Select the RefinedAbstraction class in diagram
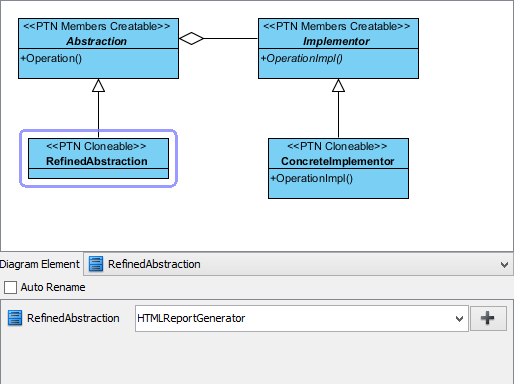This screenshot has width=514, height=384. point(98,159)
